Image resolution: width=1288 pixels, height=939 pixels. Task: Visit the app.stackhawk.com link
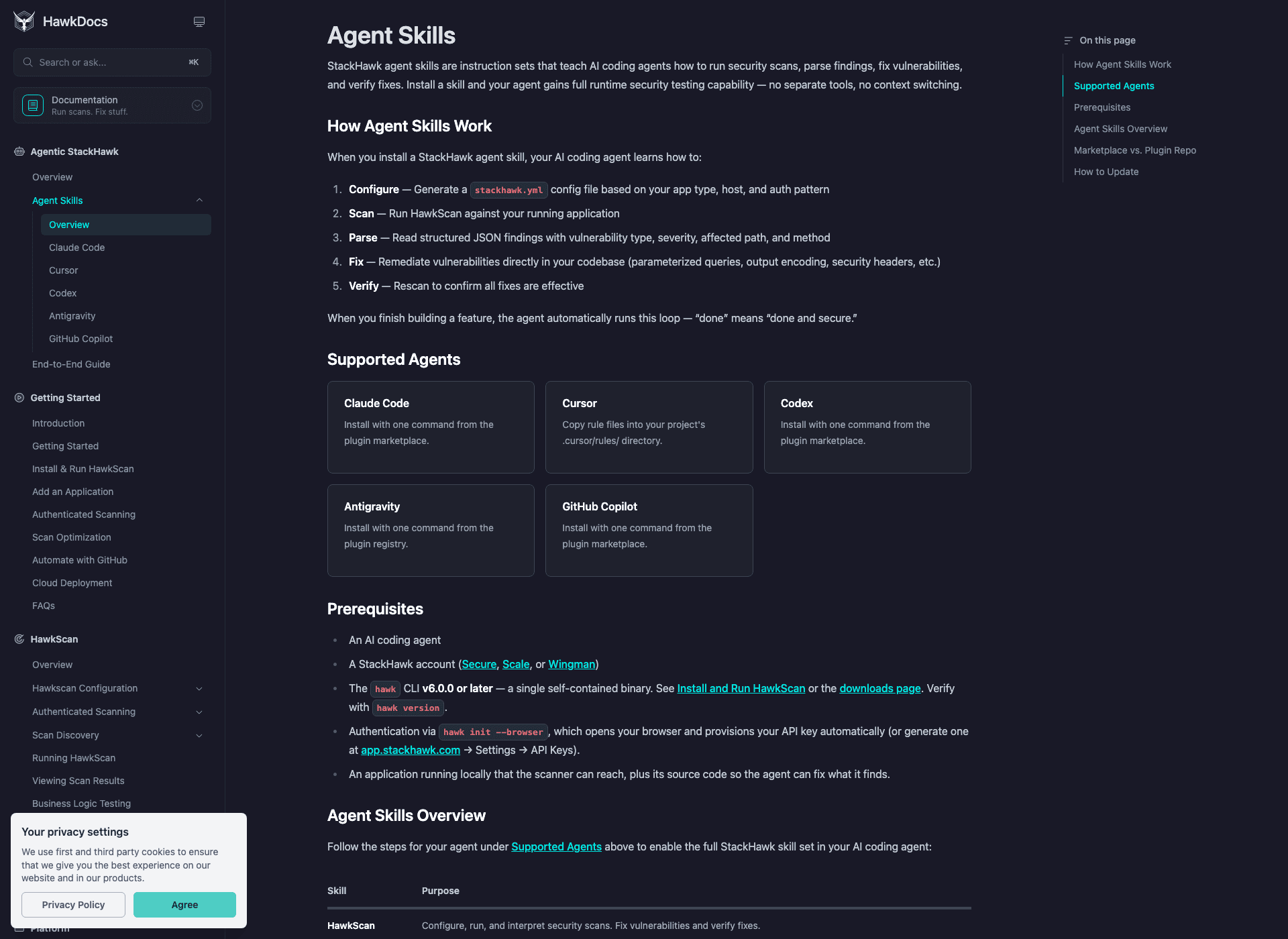[x=411, y=750]
